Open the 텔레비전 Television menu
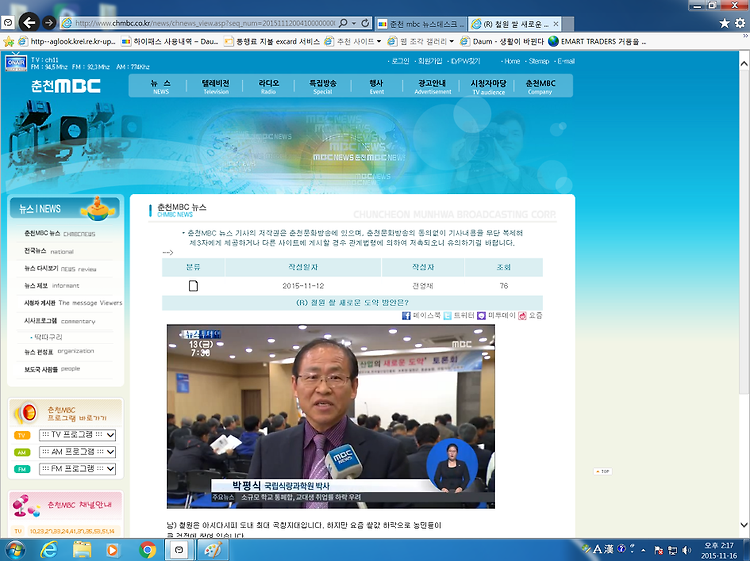The height and width of the screenshot is (561, 750). click(x=216, y=86)
